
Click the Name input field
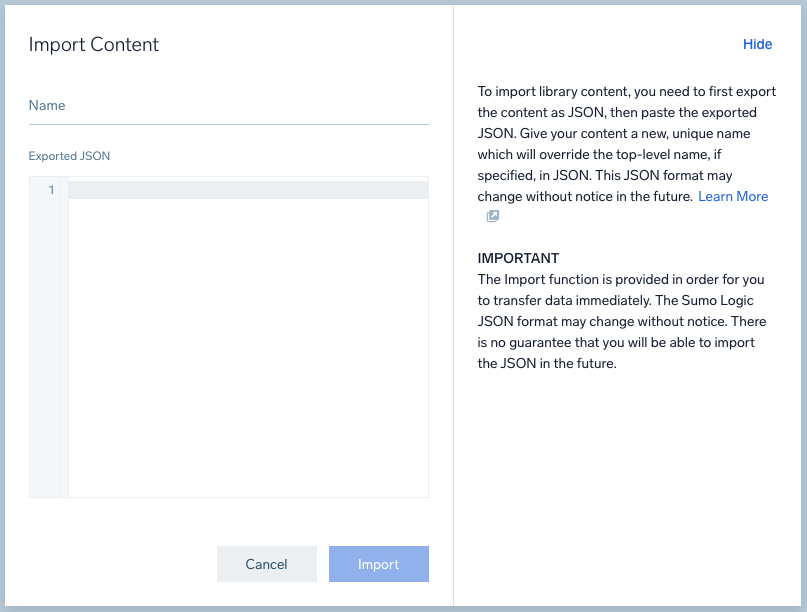[x=228, y=106]
